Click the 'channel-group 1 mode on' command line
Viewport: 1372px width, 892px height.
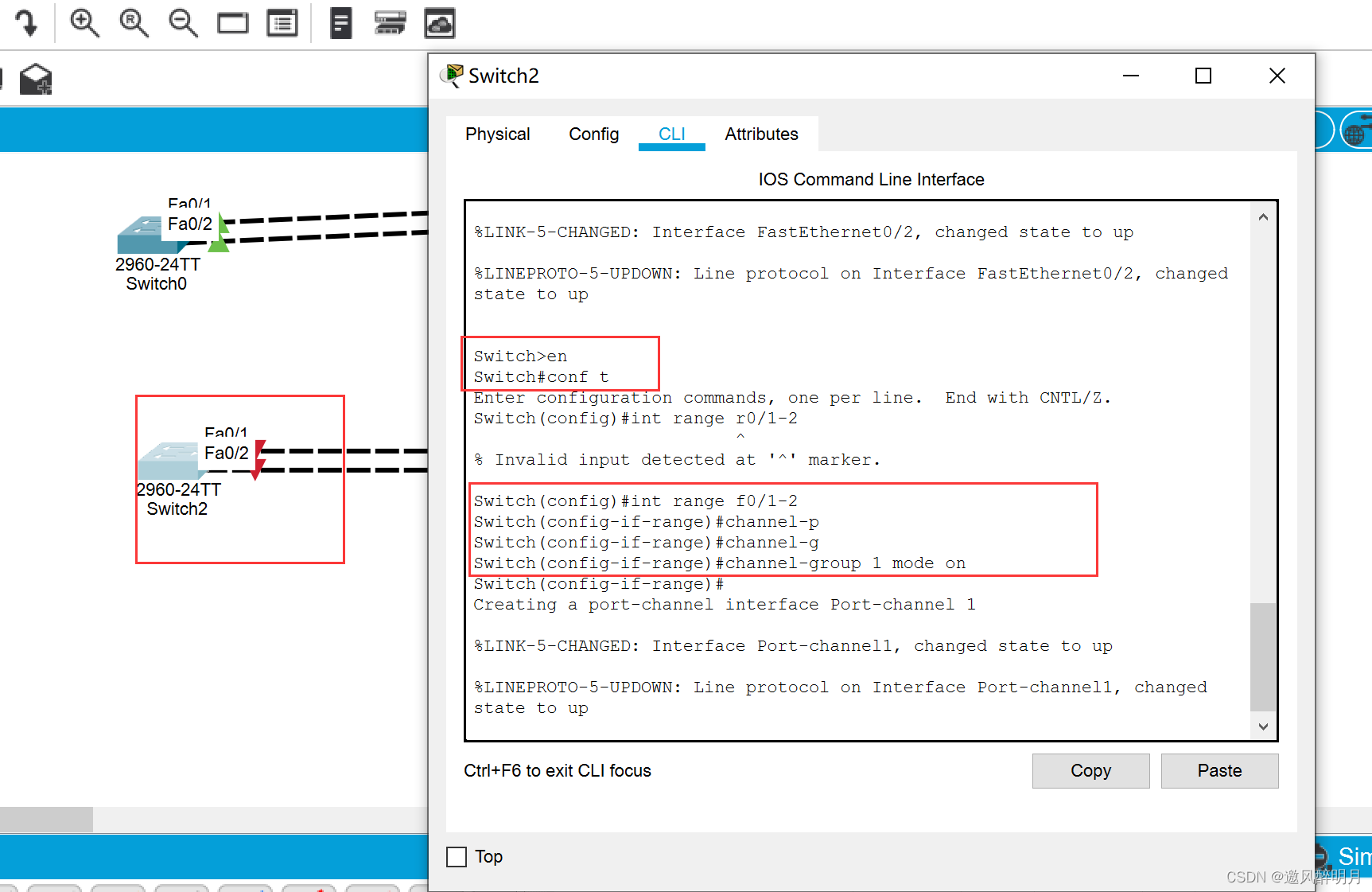click(x=720, y=563)
